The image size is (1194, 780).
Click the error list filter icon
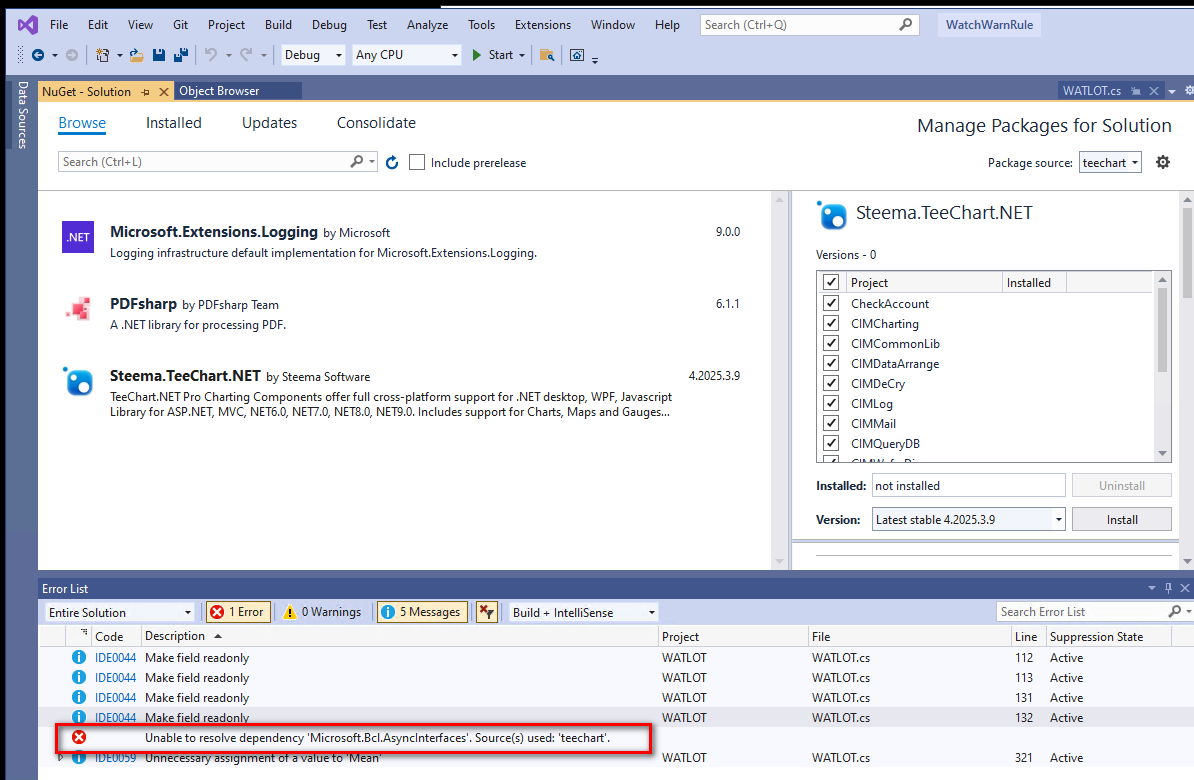click(487, 612)
